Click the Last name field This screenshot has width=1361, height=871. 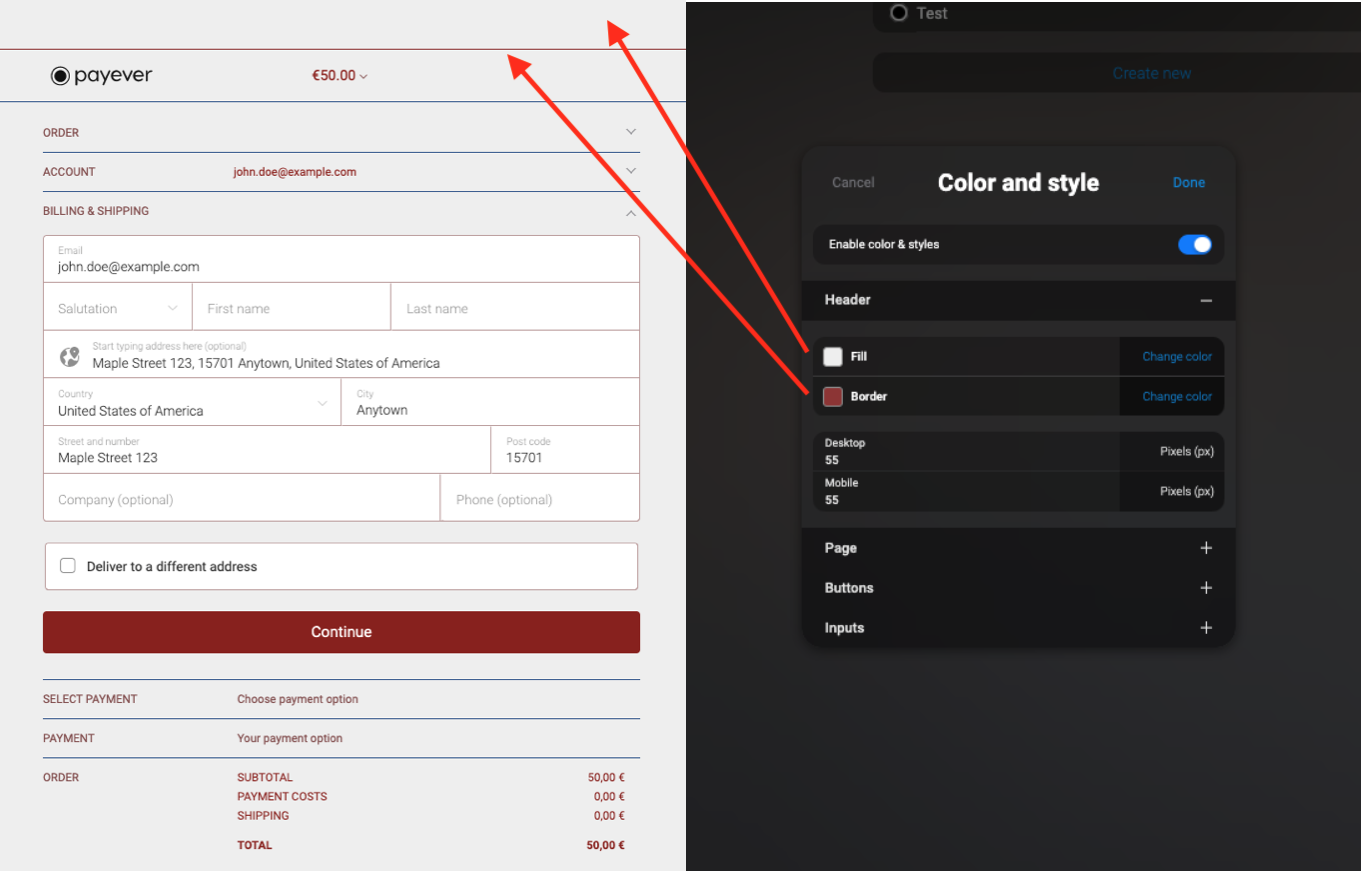pos(515,307)
